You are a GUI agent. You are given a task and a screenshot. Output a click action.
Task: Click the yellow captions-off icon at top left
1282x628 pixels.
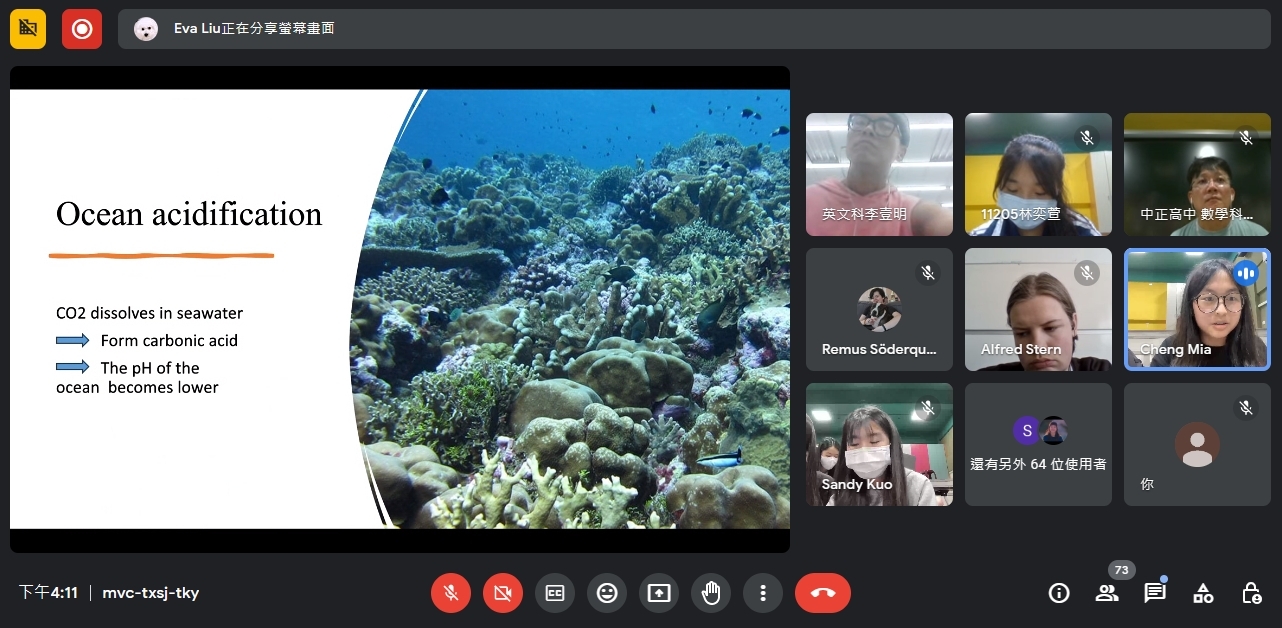pyautogui.click(x=28, y=29)
